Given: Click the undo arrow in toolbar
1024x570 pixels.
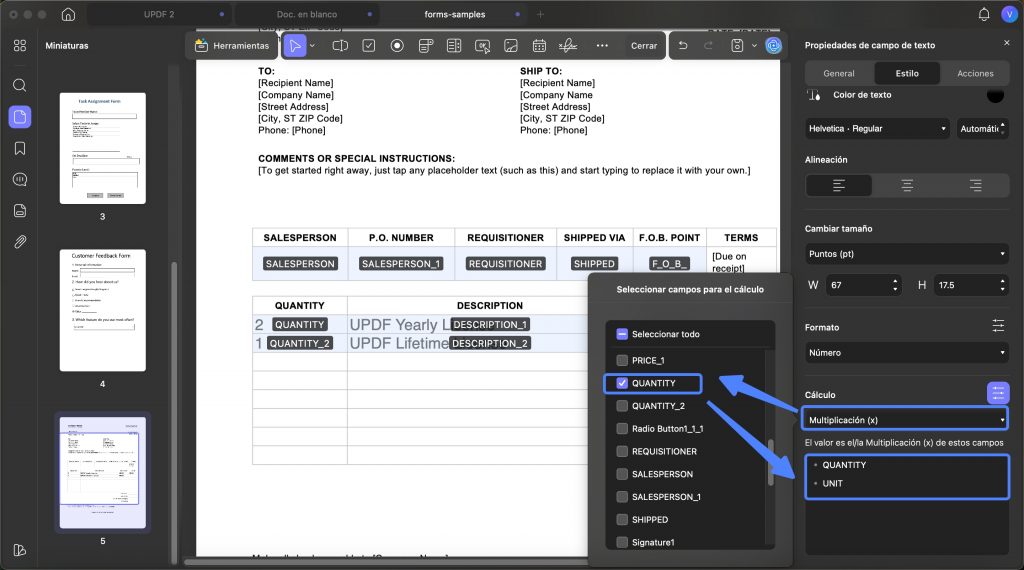Looking at the screenshot, I should [683, 46].
